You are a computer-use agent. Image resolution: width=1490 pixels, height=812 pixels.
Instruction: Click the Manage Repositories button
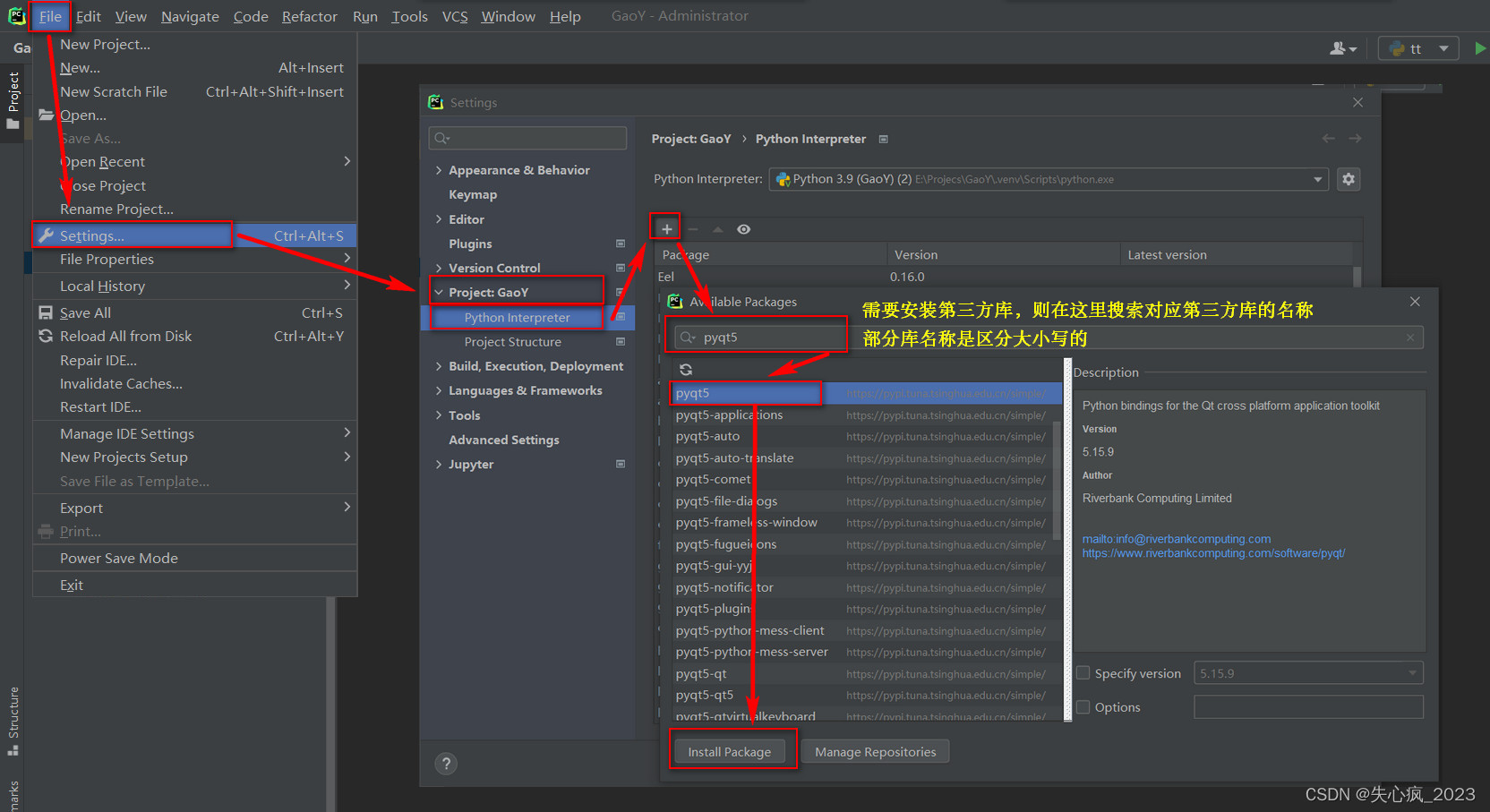coord(875,752)
